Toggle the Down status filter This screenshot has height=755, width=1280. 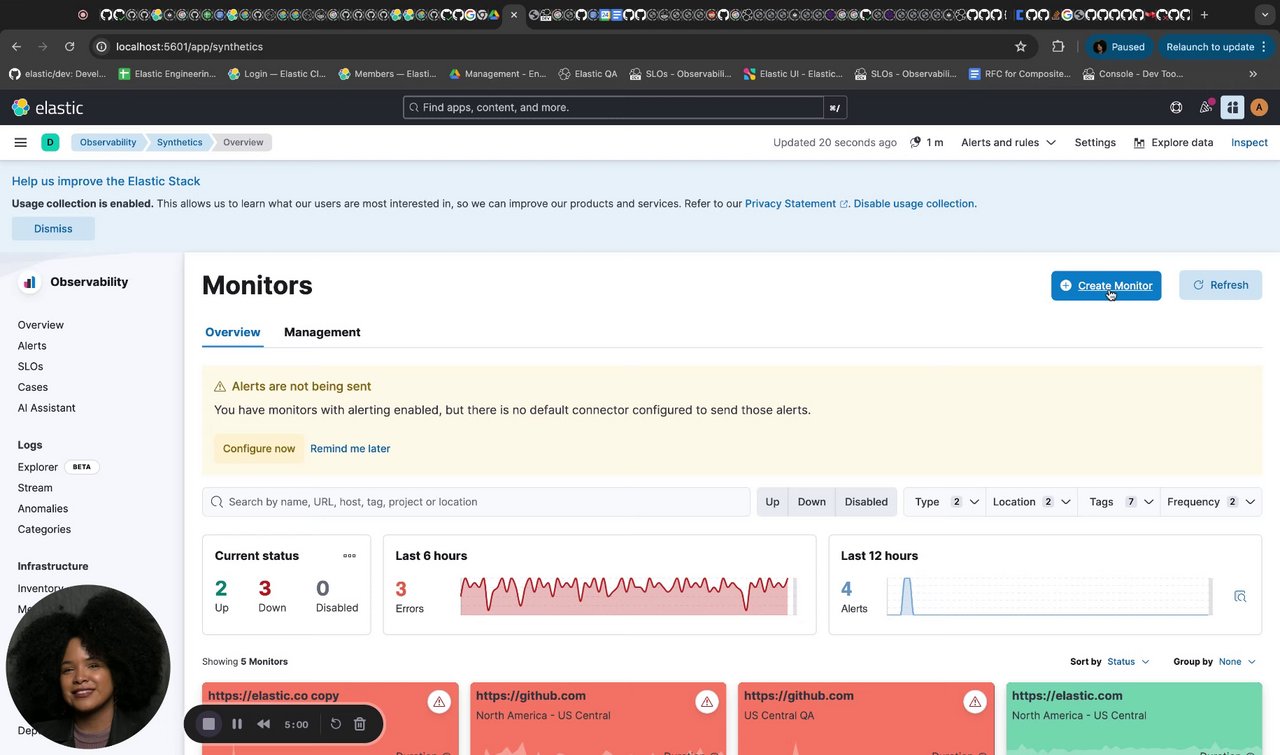[811, 502]
